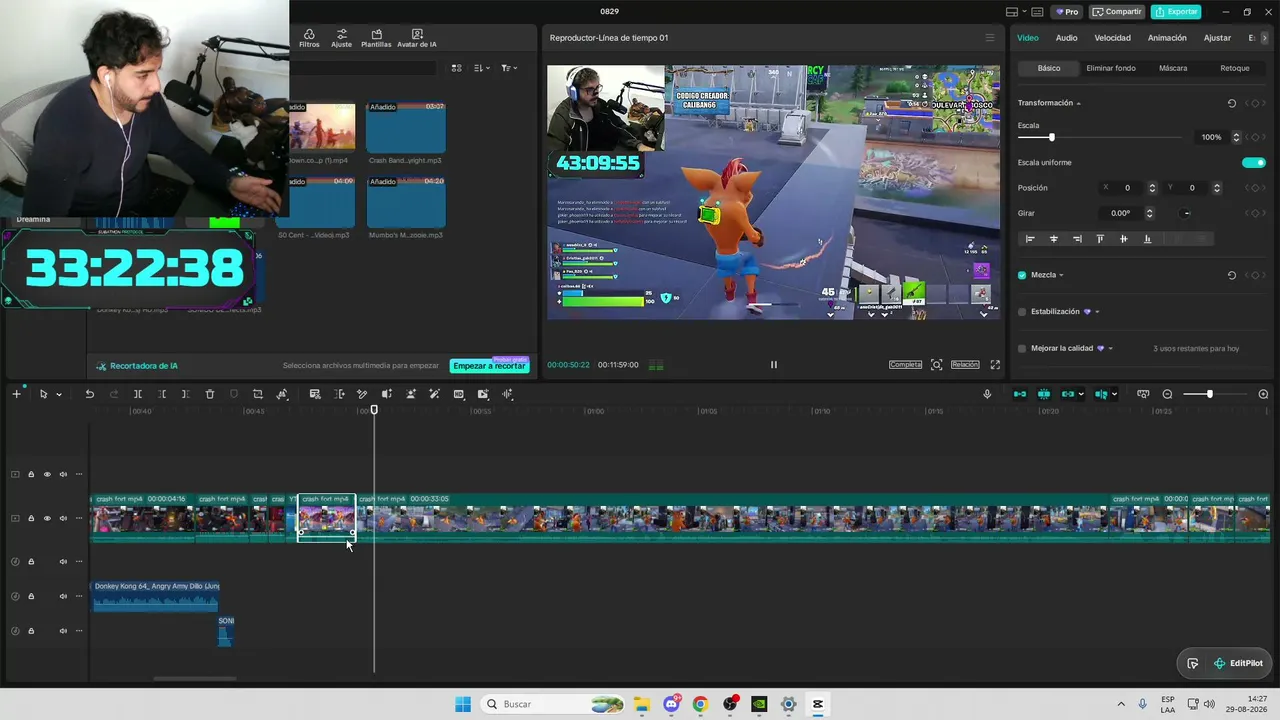Screen dimensions: 1280x720
Task: Expand the Estabilización section arrow
Action: pyautogui.click(x=1097, y=312)
